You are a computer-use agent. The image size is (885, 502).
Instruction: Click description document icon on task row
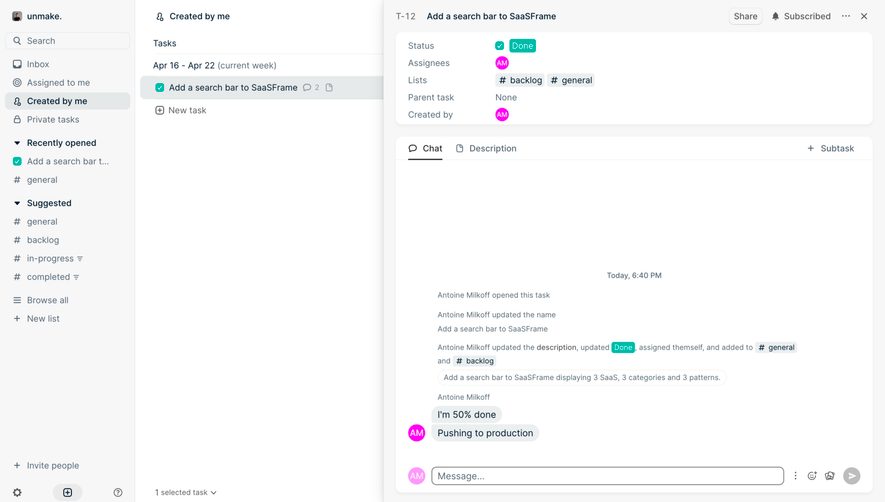tap(329, 88)
